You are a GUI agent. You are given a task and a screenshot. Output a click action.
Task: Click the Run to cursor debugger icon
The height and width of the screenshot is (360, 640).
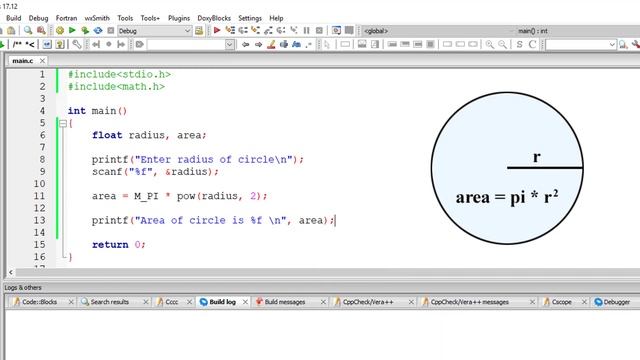tap(230, 31)
